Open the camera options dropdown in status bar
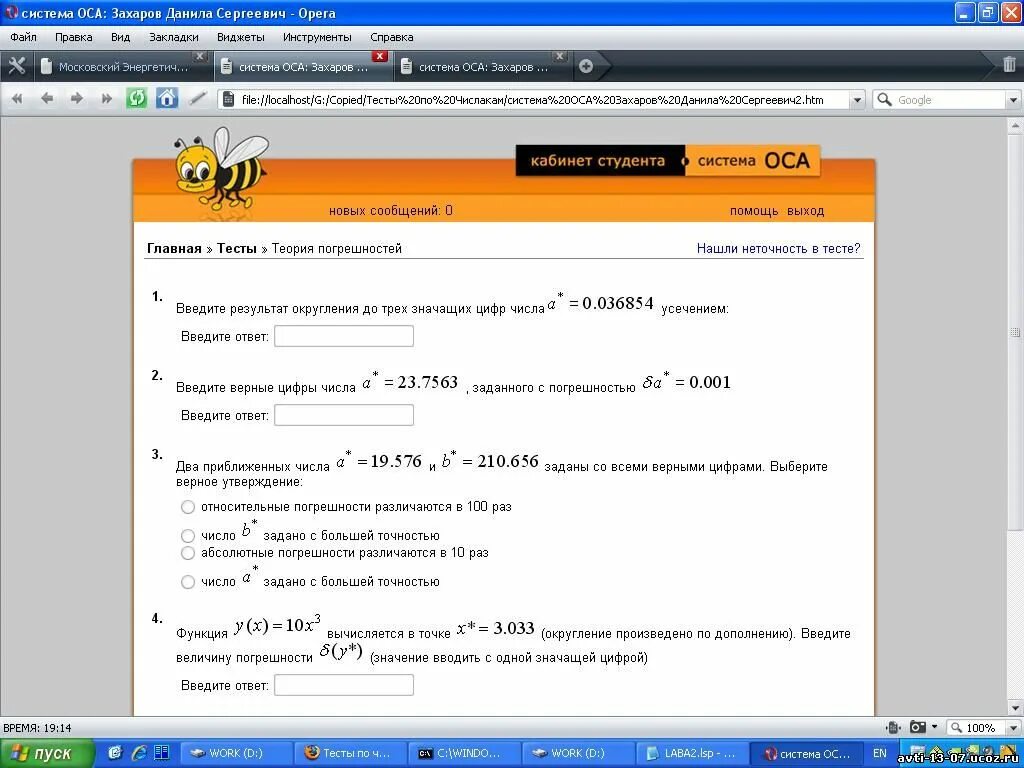The width and height of the screenshot is (1024, 768). coord(935,727)
